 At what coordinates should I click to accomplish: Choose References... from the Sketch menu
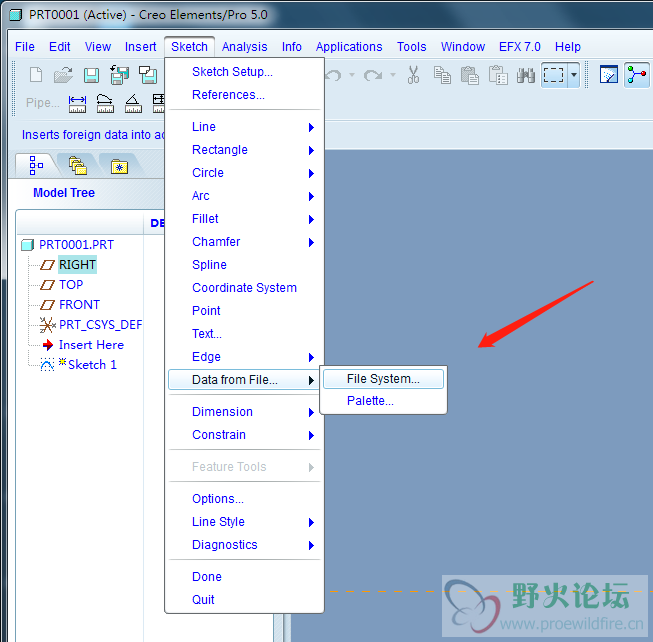click(244, 95)
